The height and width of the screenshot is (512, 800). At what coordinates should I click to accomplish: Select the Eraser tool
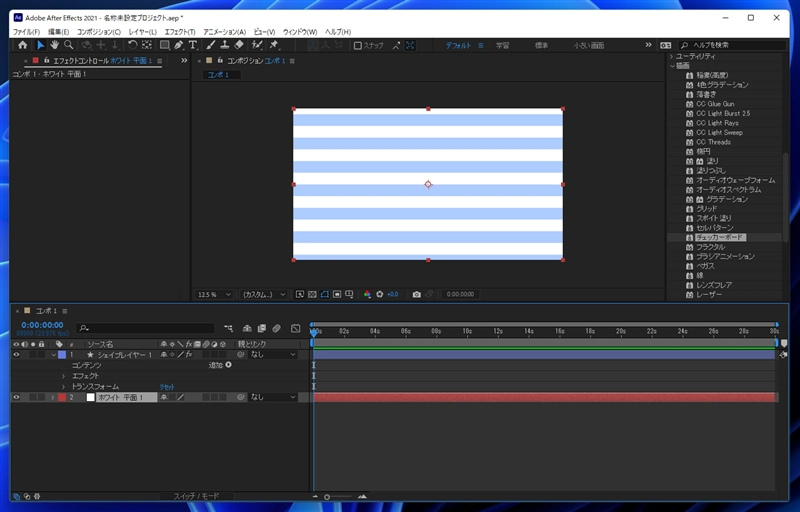point(240,45)
